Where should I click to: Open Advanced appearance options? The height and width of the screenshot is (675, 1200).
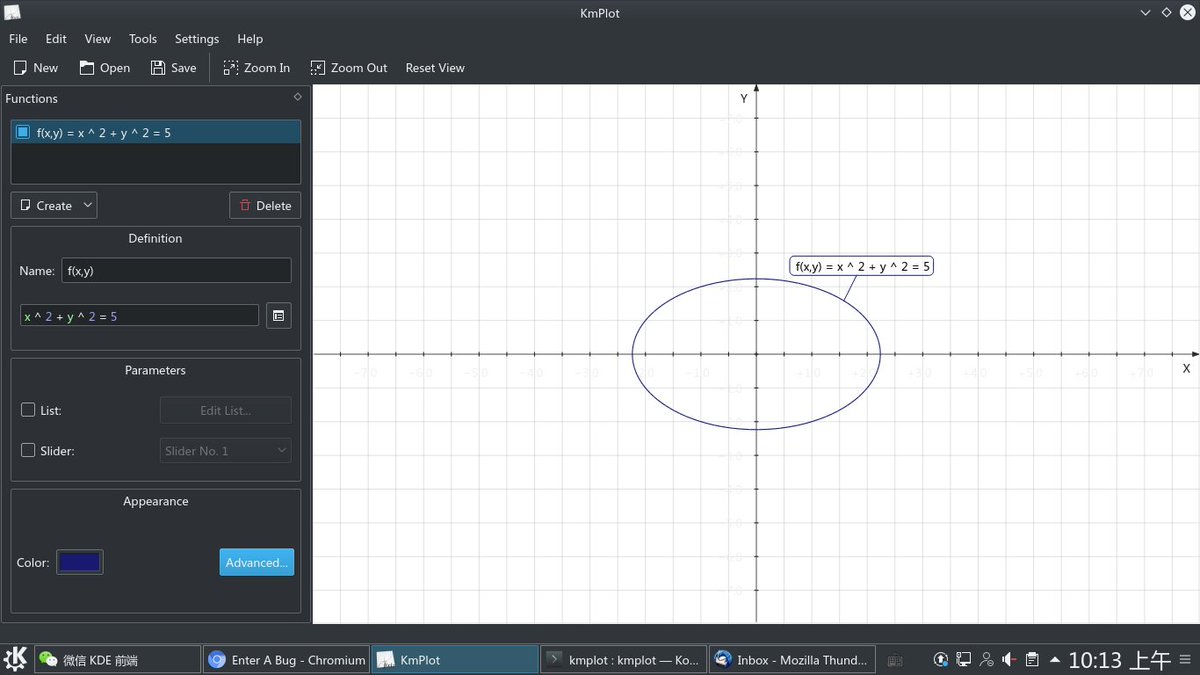click(x=257, y=562)
